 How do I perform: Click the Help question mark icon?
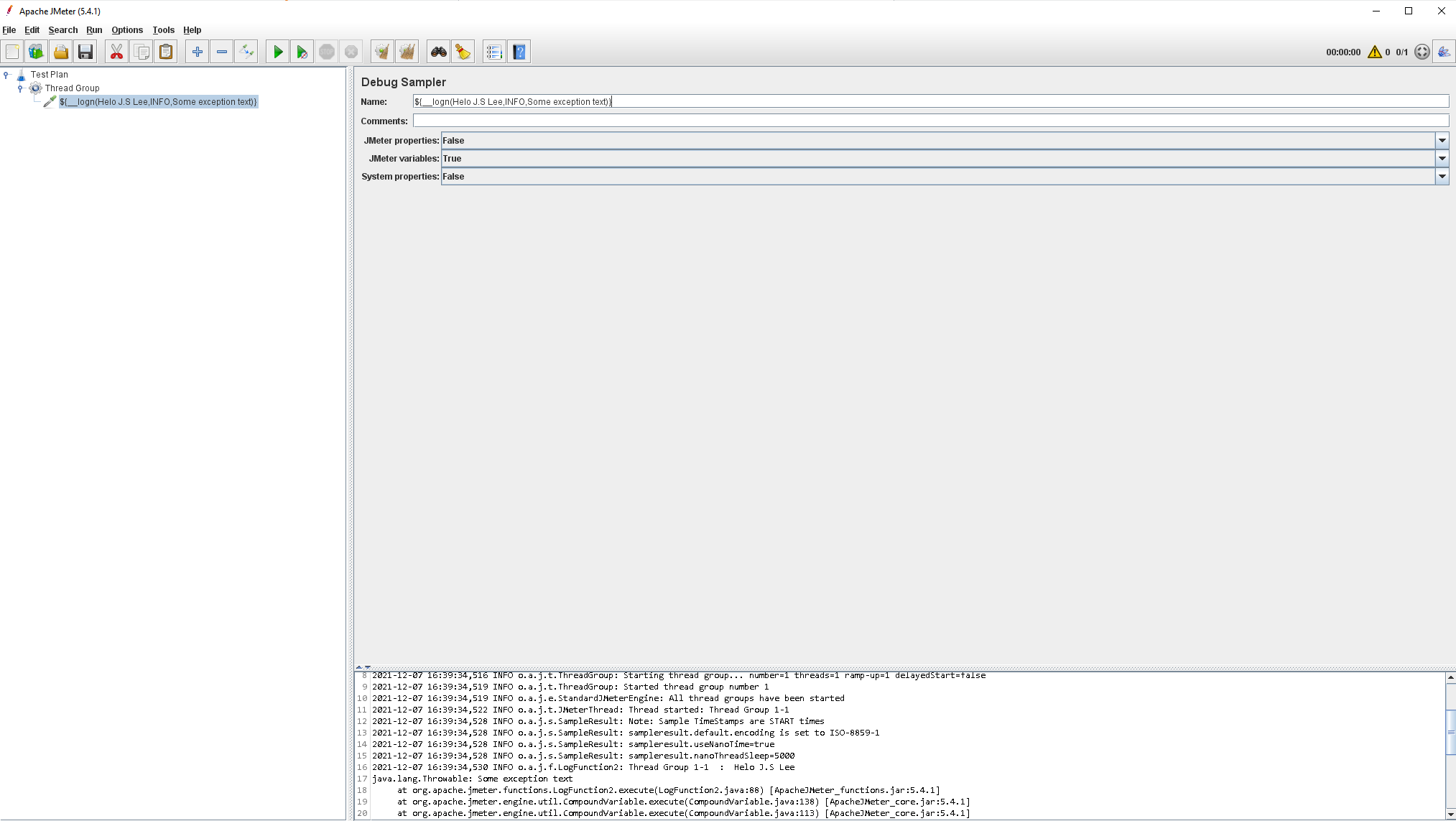tap(519, 52)
